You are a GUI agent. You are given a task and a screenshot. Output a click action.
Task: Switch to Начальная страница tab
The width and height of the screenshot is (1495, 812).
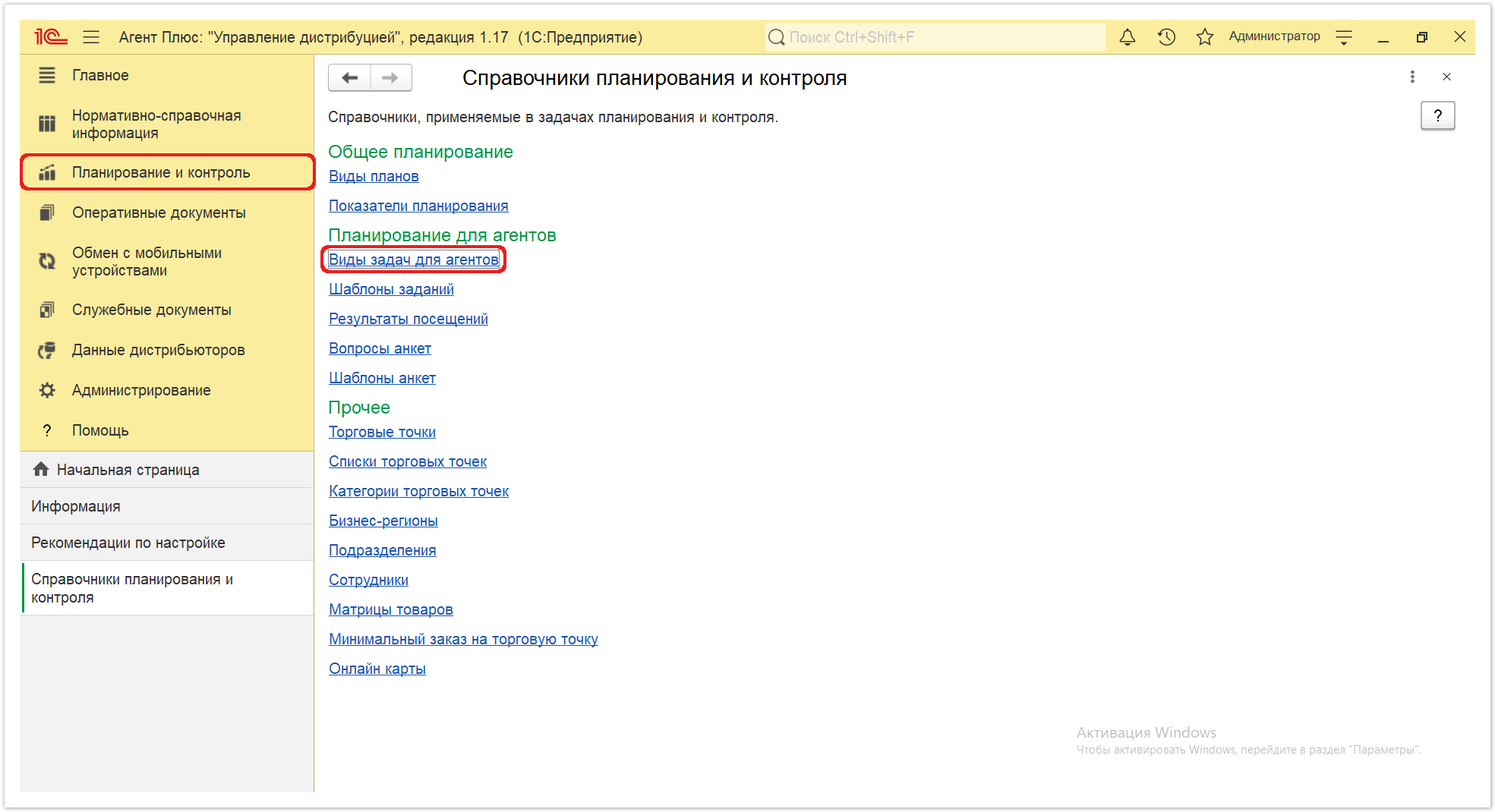pyautogui.click(x=167, y=470)
